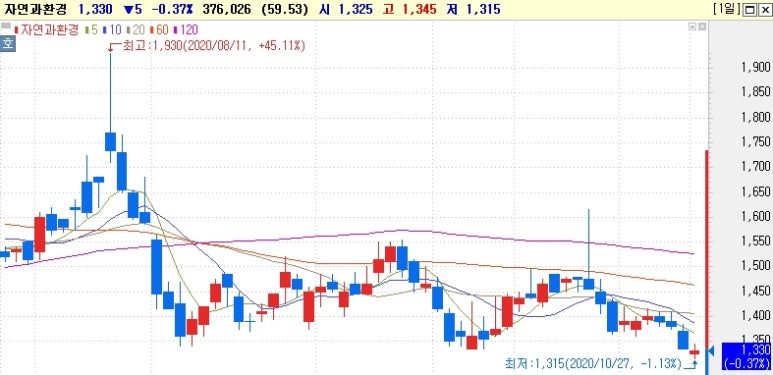Select the 자연과환경 series legend
Screen dimensions: 773x375
click(x=47, y=29)
